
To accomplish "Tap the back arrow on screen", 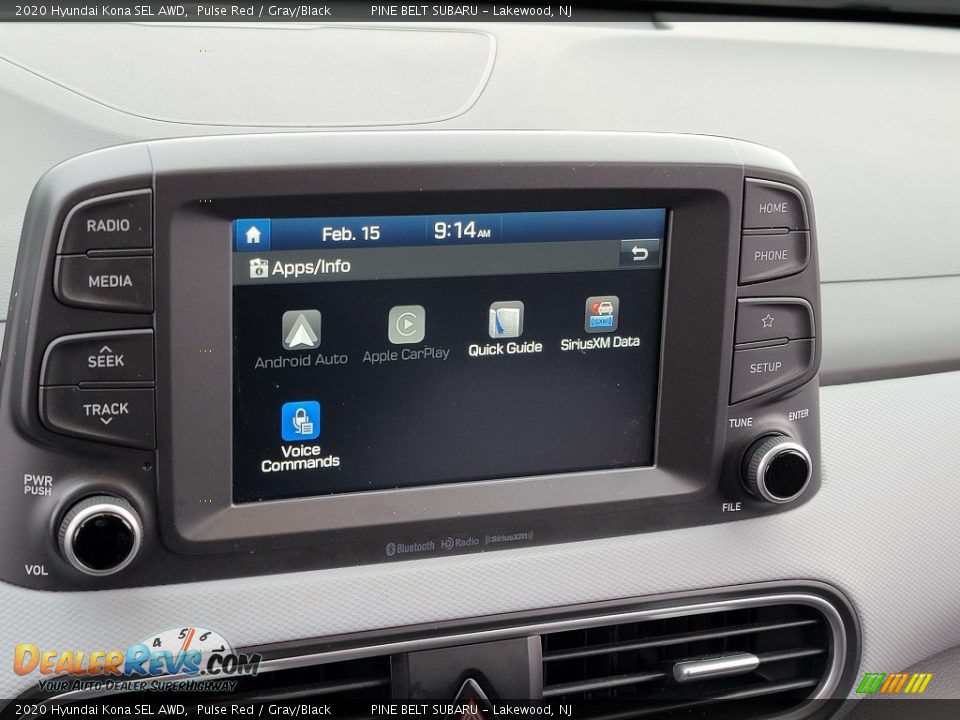I will tap(640, 253).
